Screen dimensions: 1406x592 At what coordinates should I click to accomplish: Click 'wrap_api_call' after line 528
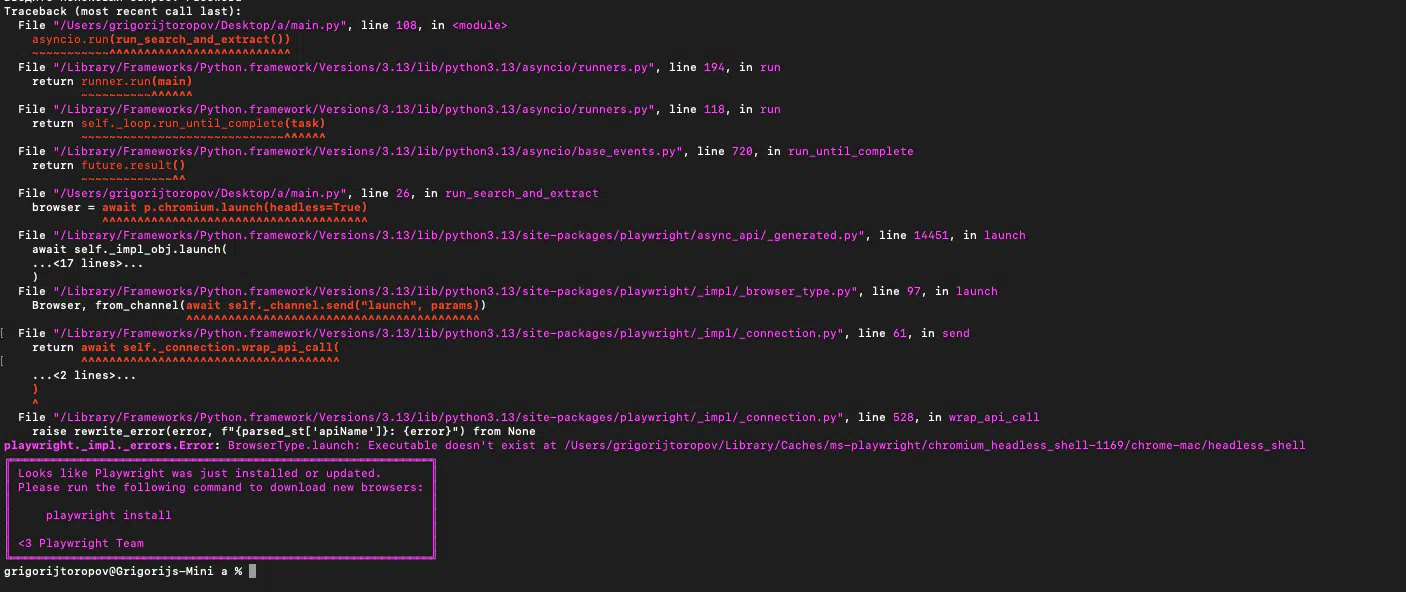(x=994, y=417)
